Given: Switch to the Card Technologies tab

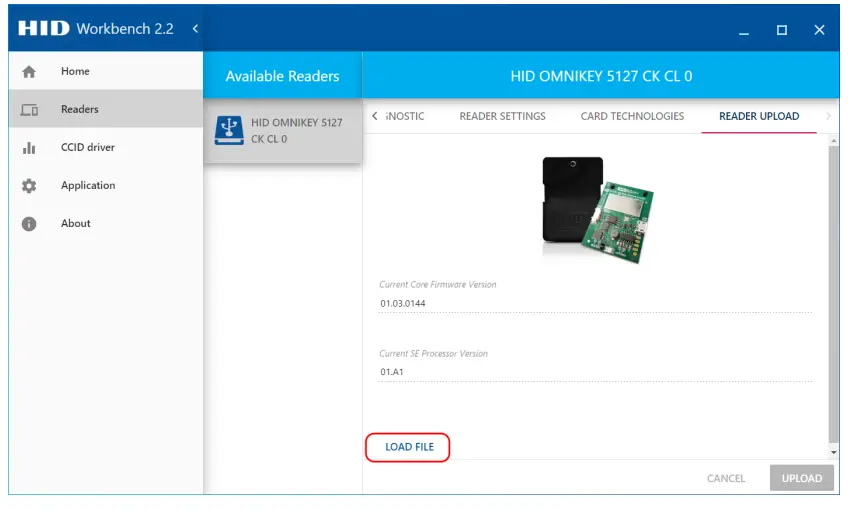Looking at the screenshot, I should 632,116.
